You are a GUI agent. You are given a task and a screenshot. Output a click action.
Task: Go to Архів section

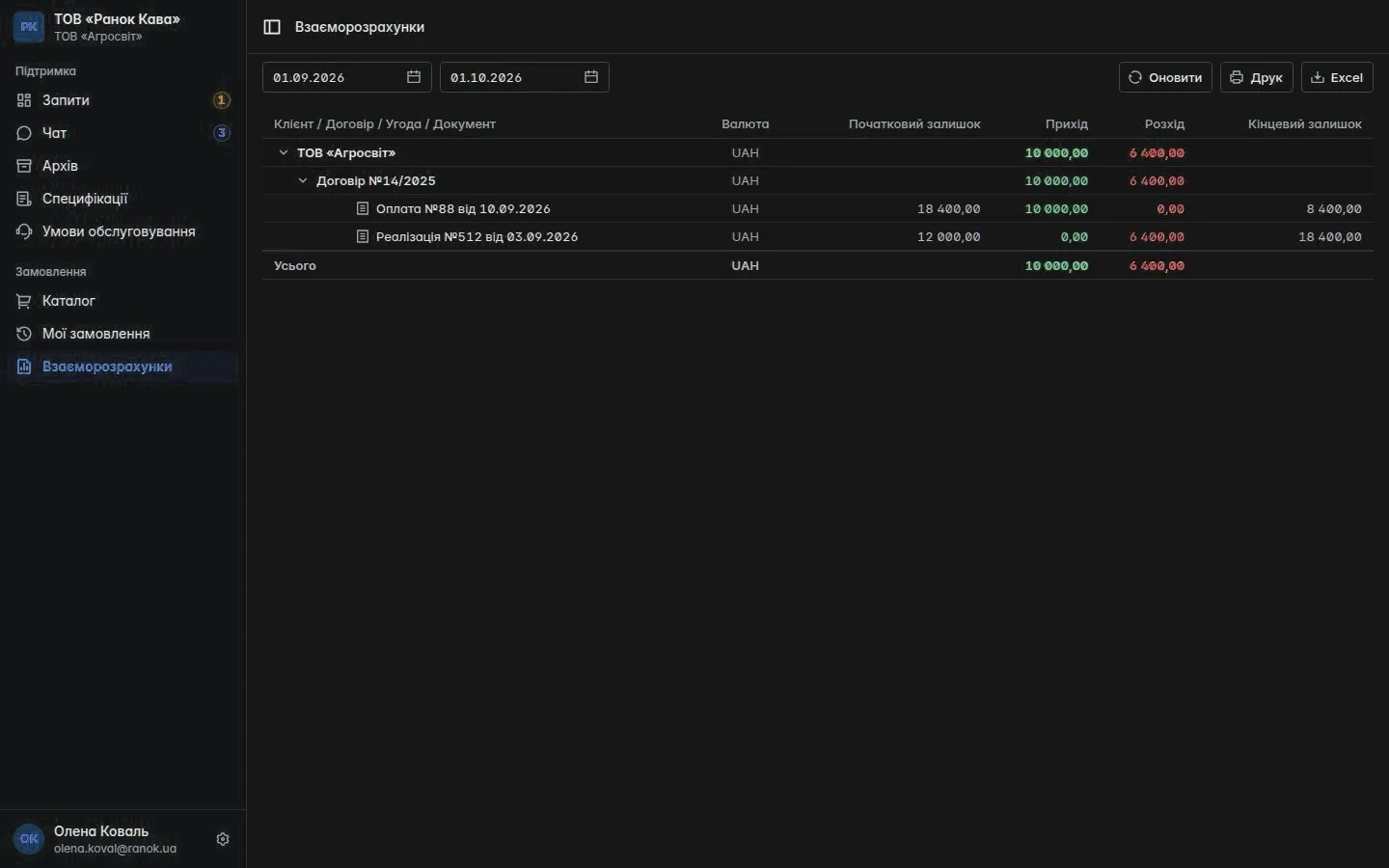(x=123, y=166)
